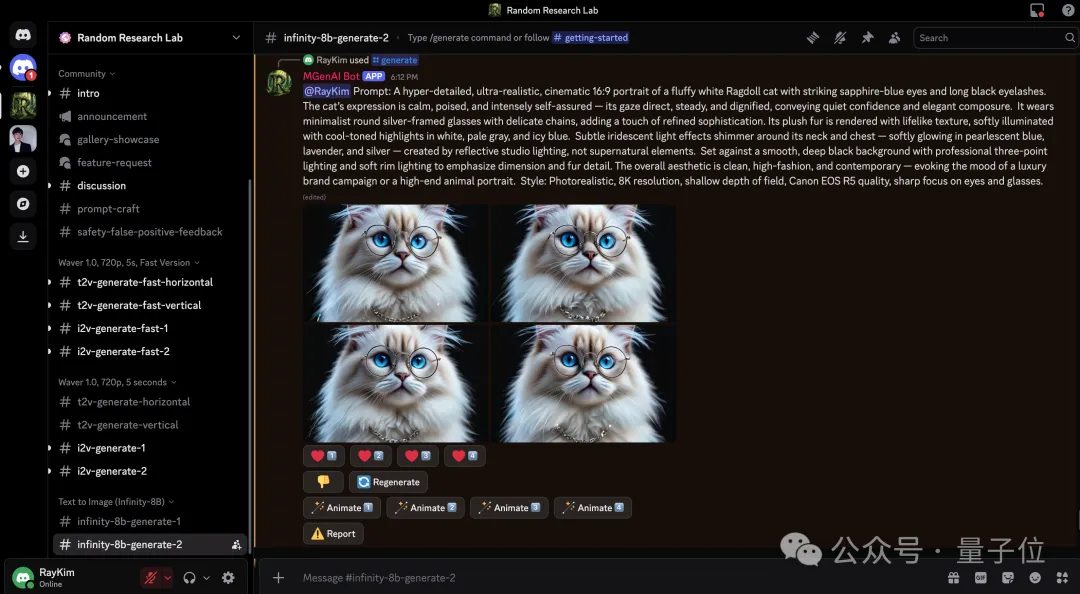
Task: Open user settings gear
Action: pos(227,577)
